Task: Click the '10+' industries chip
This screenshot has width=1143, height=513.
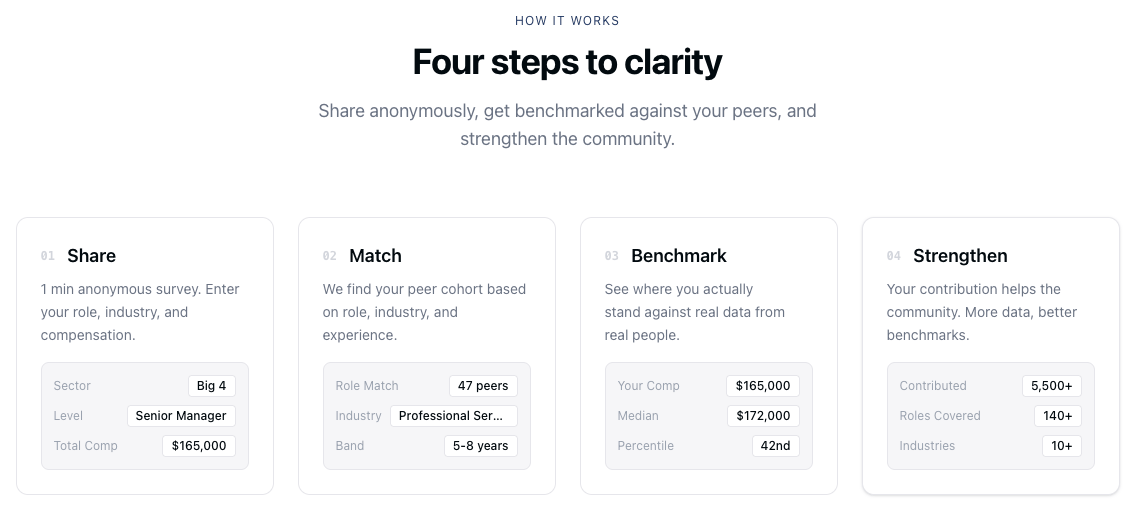Action: tap(1061, 446)
